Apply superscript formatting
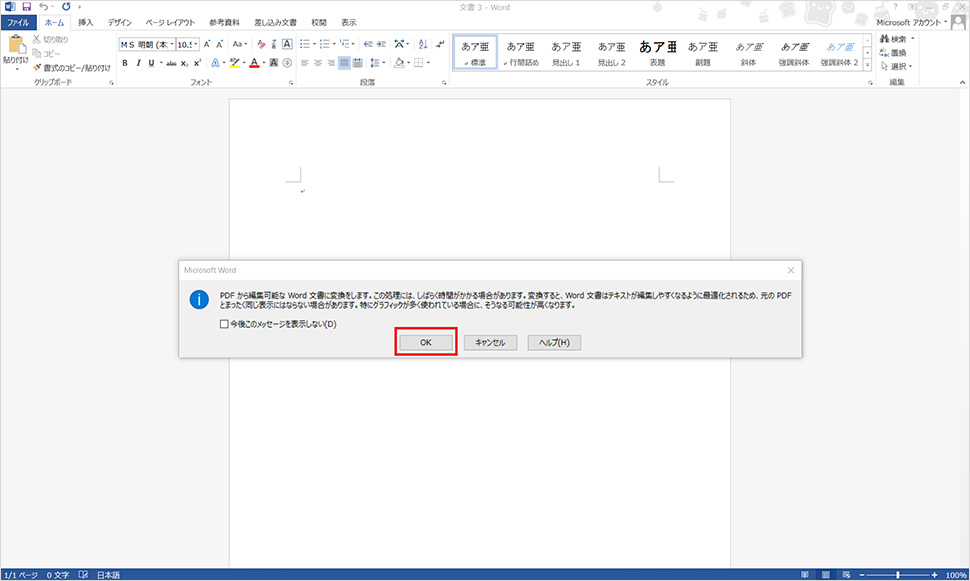The image size is (970, 581). tap(197, 63)
